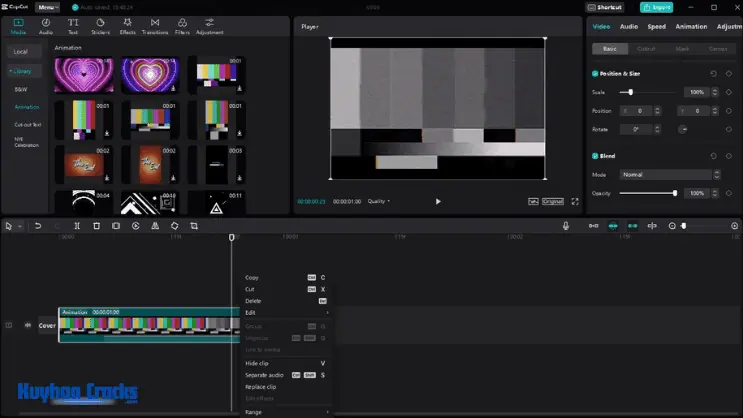Expand the player Quality dropdown
This screenshot has width=743, height=418.
[x=379, y=201]
